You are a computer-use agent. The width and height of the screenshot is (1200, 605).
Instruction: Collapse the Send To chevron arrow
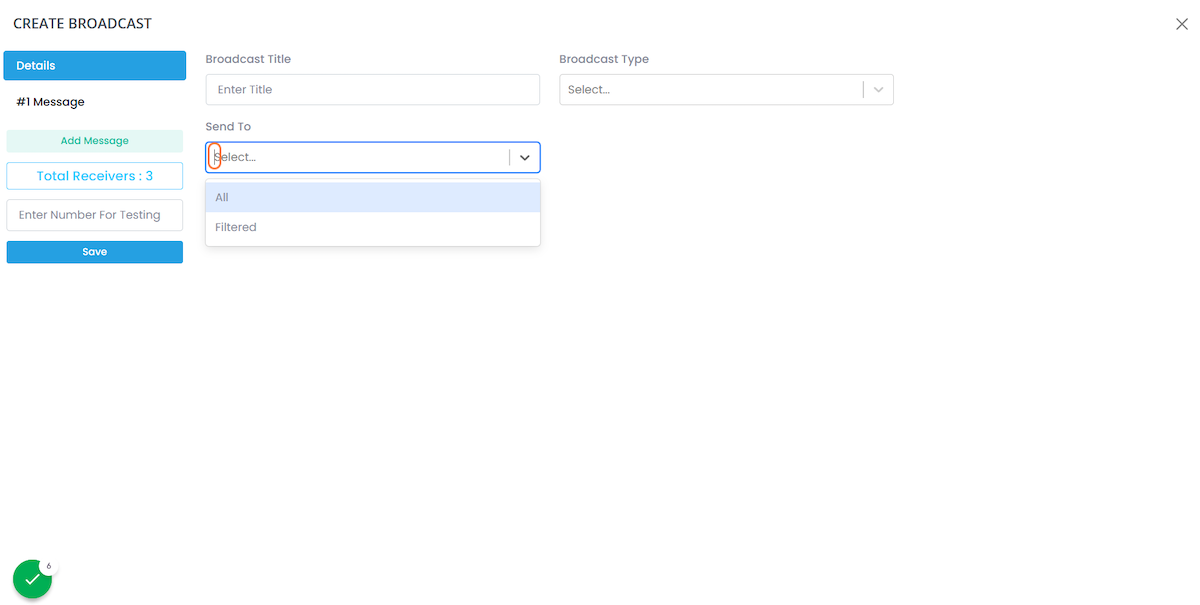tap(524, 158)
